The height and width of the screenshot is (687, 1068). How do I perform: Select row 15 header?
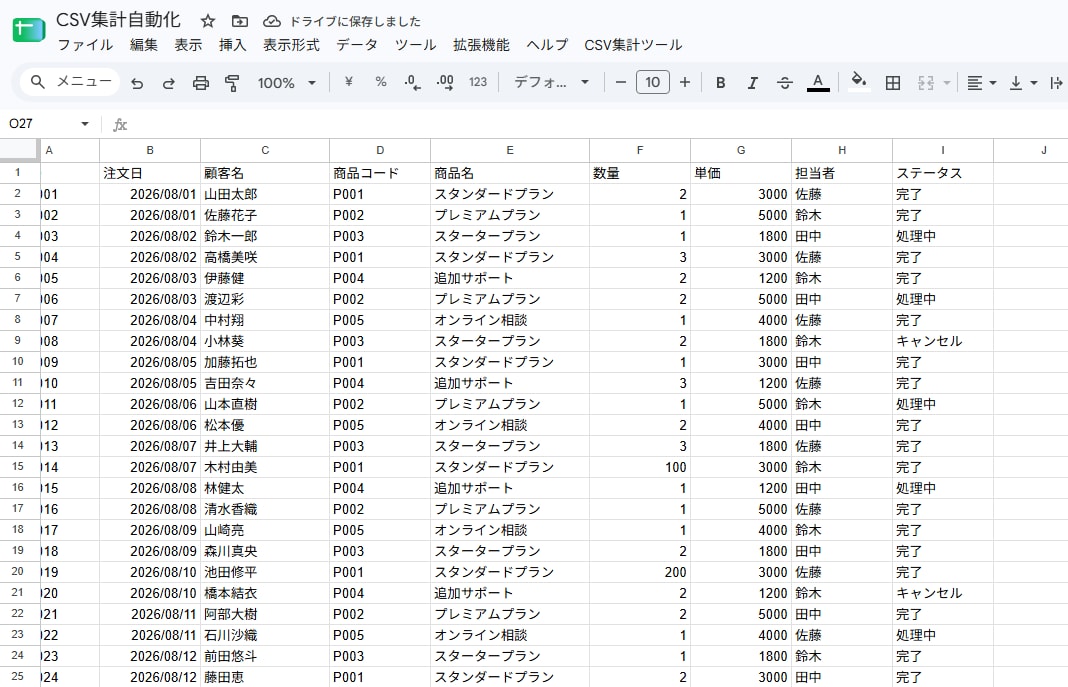[x=18, y=466]
